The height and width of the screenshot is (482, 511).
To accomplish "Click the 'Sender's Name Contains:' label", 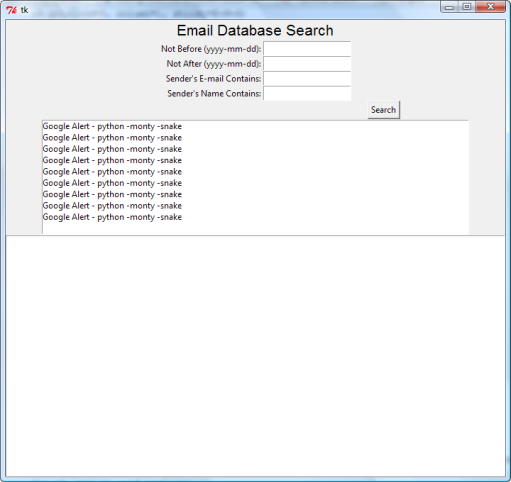I will click(x=214, y=94).
